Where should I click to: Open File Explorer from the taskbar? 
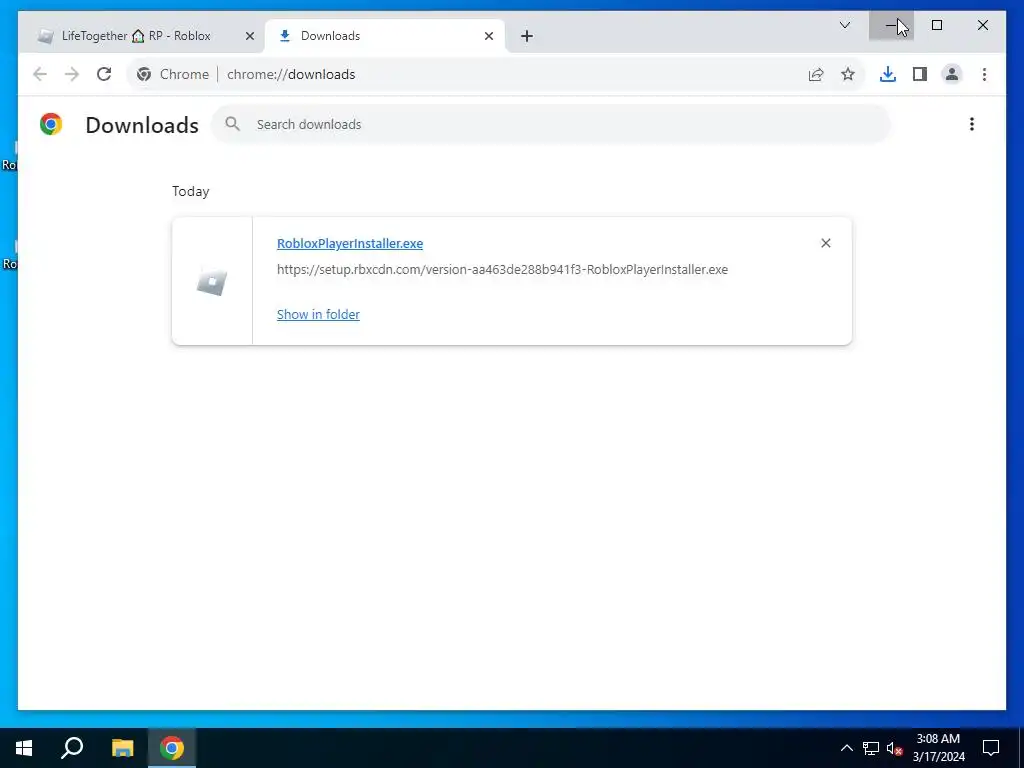click(x=122, y=748)
